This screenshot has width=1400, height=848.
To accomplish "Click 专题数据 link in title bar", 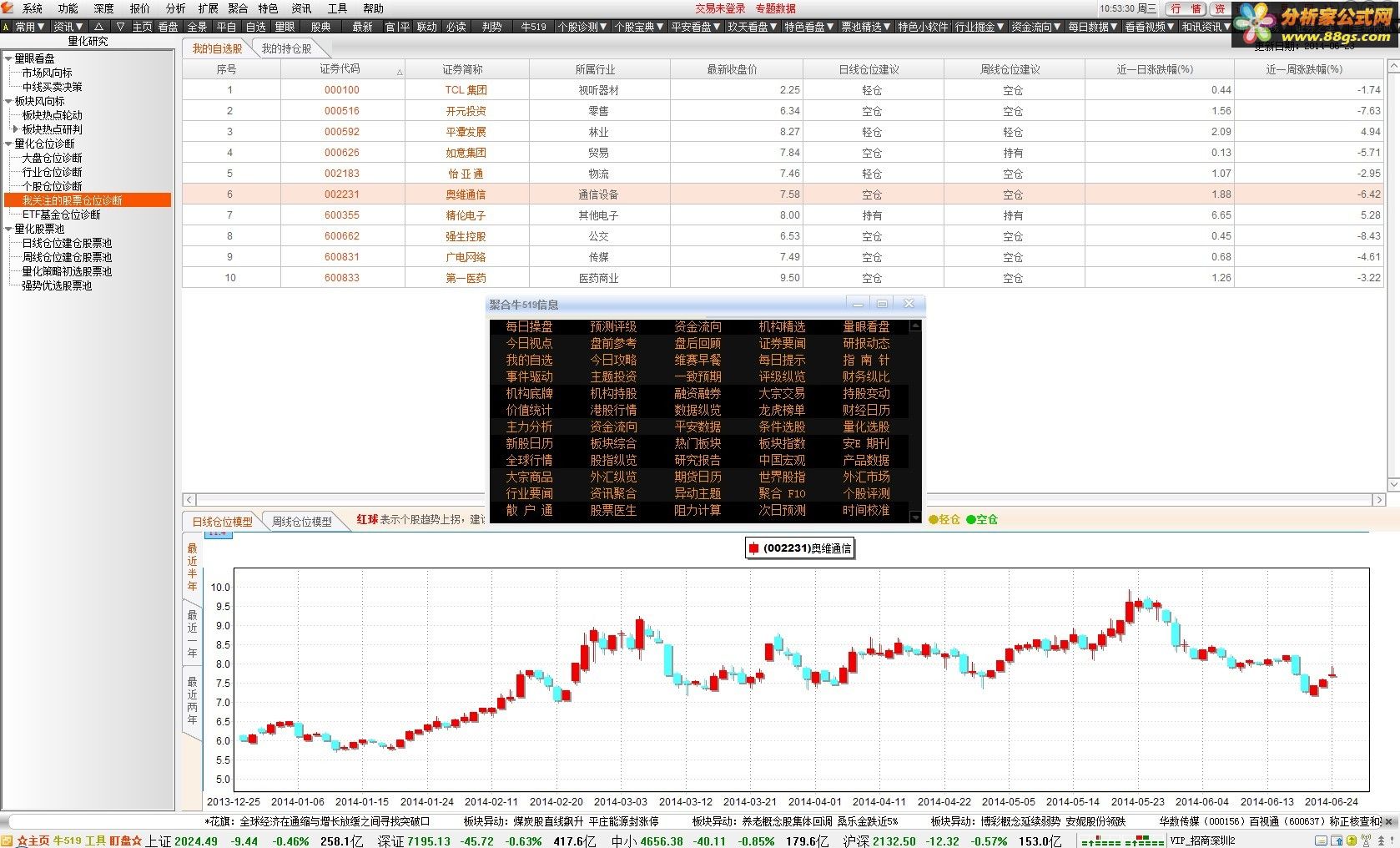I will (775, 8).
